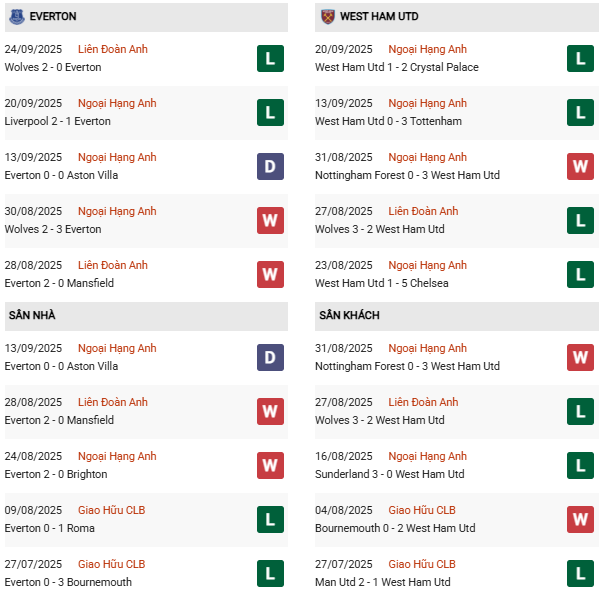The height and width of the screenshot is (592, 600).
Task: Select the L badge beside West Ham 0-3 Tottenham
Action: (581, 113)
